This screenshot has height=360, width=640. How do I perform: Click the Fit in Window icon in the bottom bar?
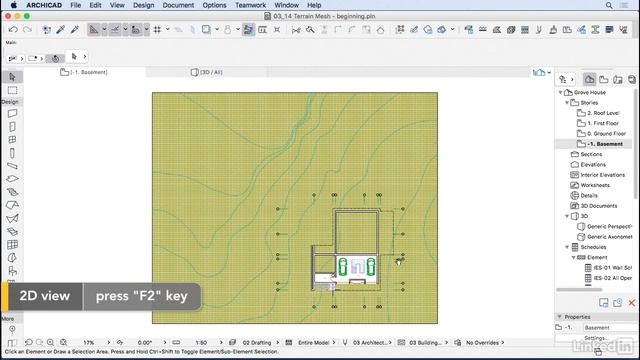[x=63, y=342]
